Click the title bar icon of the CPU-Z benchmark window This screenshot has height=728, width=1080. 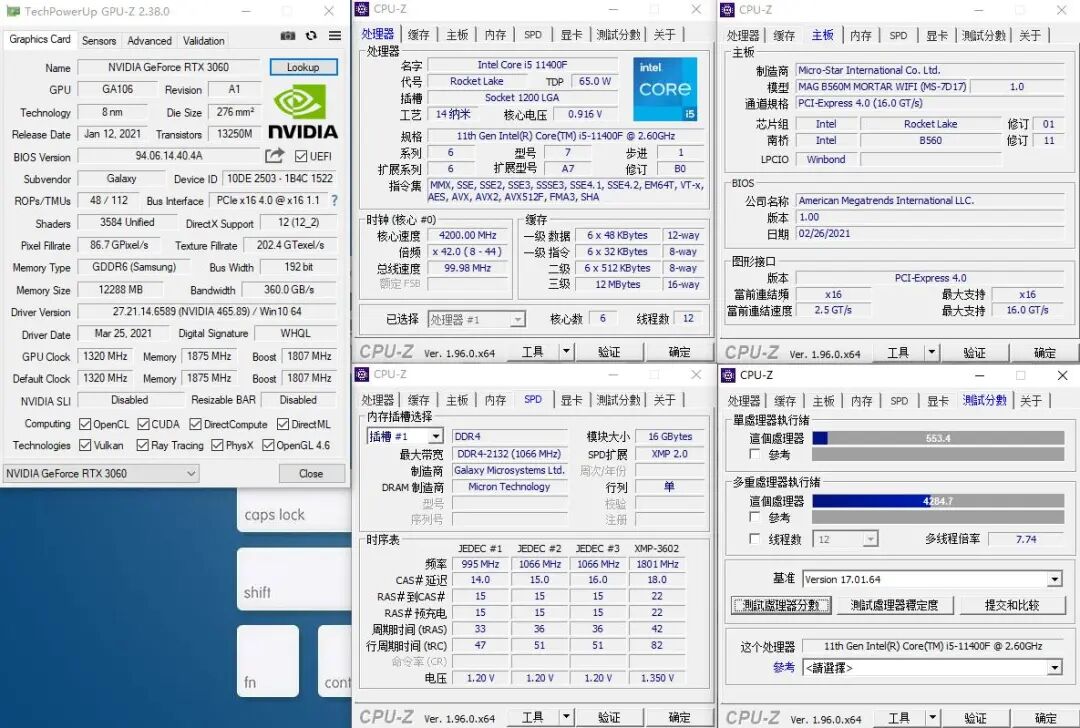(728, 375)
